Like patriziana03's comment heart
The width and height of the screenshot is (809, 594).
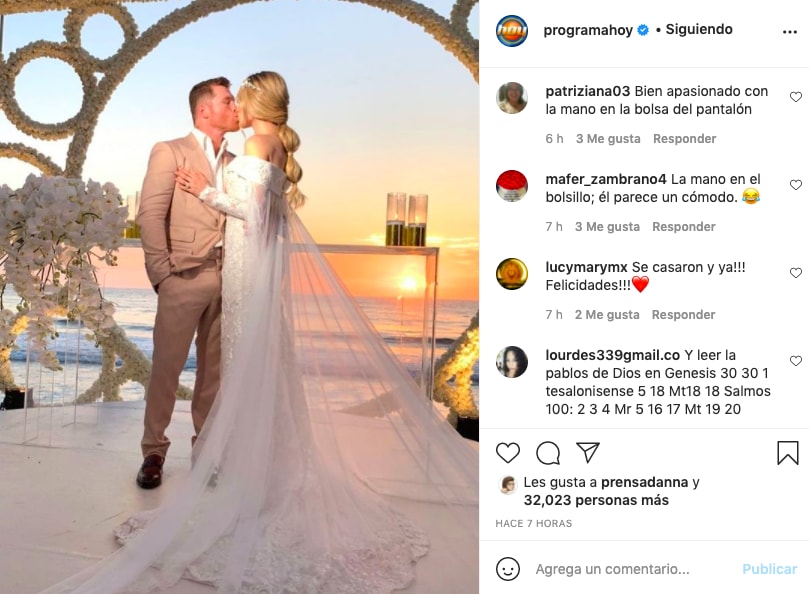[796, 97]
